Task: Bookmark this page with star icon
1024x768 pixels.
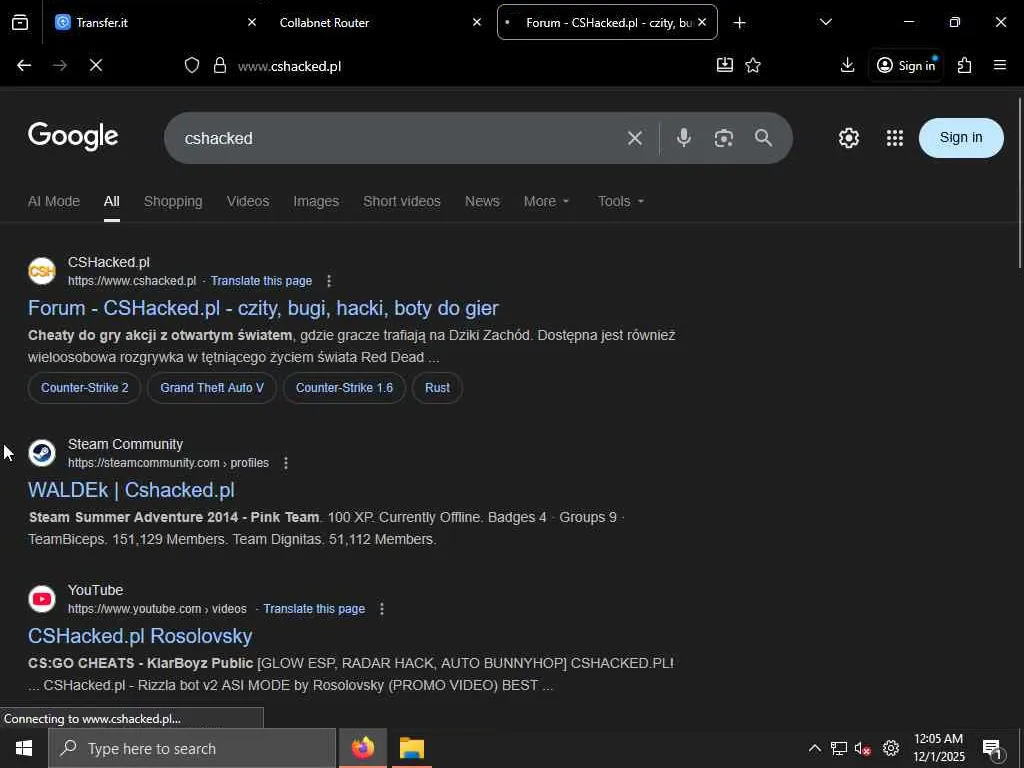Action: [x=753, y=65]
